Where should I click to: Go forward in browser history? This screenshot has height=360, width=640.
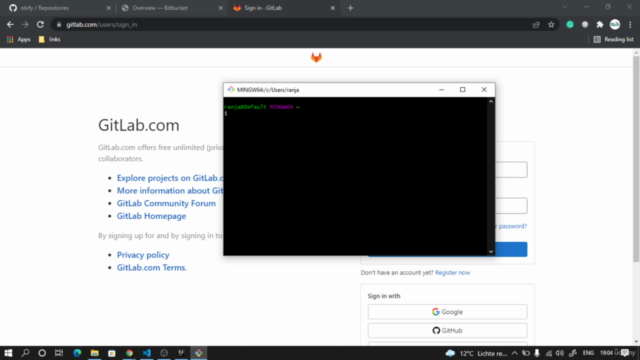[25, 24]
